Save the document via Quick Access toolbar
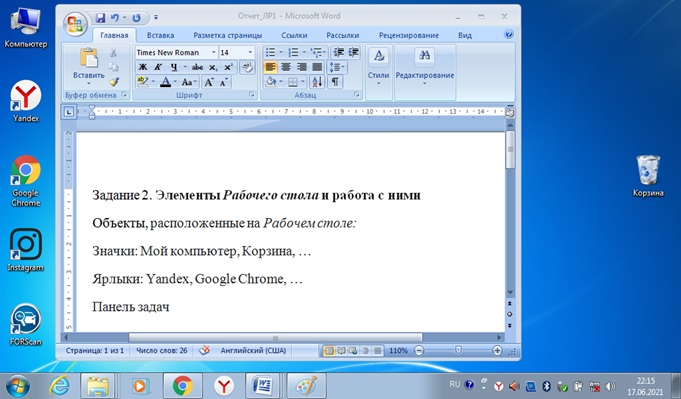 point(100,18)
